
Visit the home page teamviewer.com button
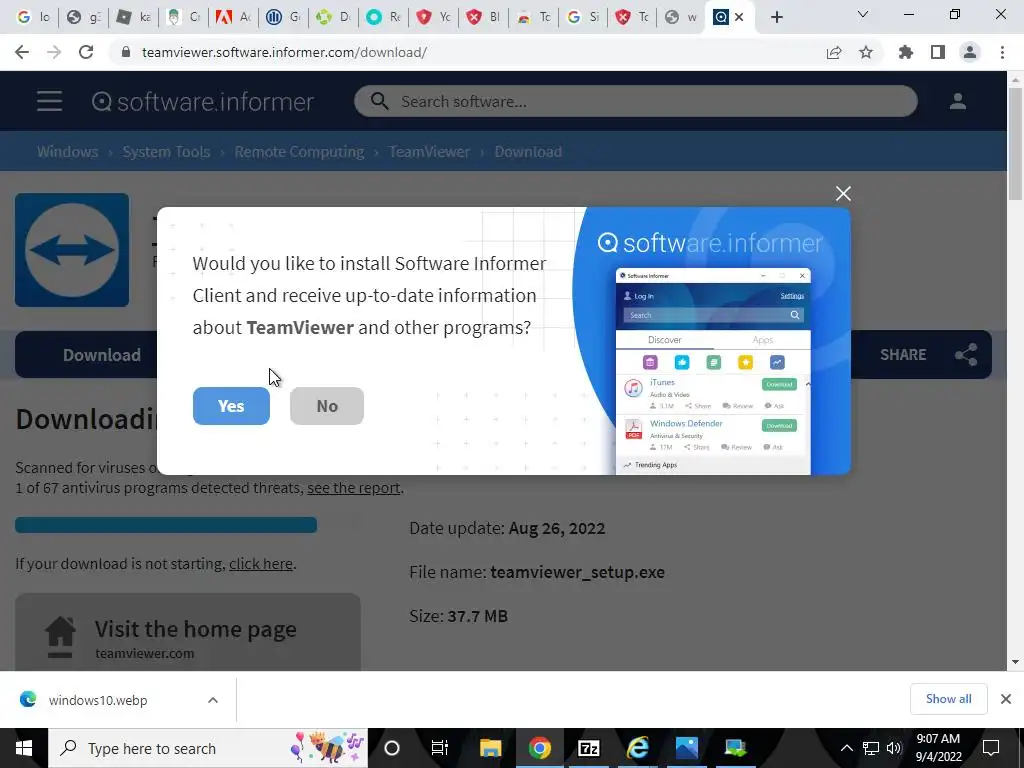coord(188,632)
